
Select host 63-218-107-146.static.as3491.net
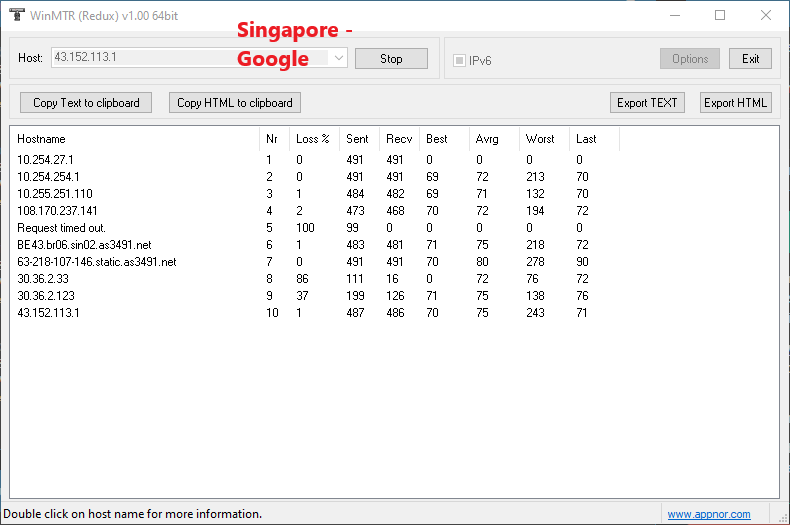(x=97, y=262)
